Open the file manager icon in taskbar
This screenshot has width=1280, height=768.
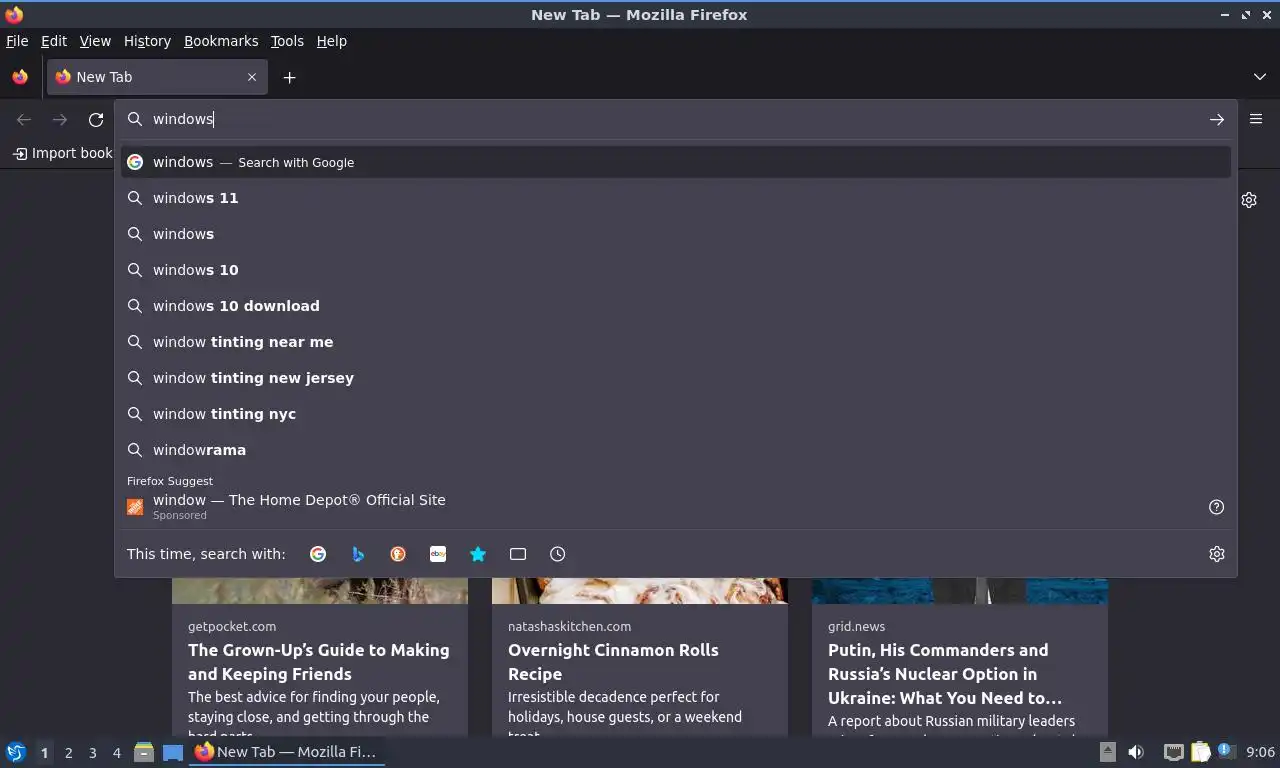144,752
